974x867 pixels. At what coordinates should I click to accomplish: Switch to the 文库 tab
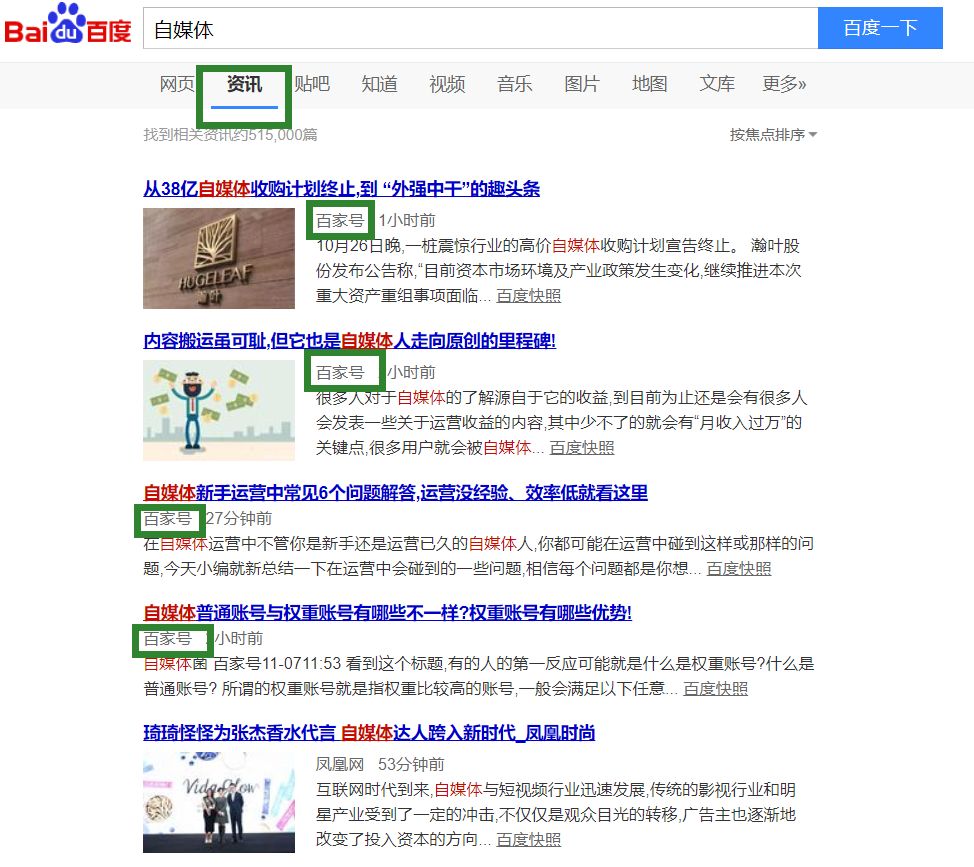coord(717,84)
